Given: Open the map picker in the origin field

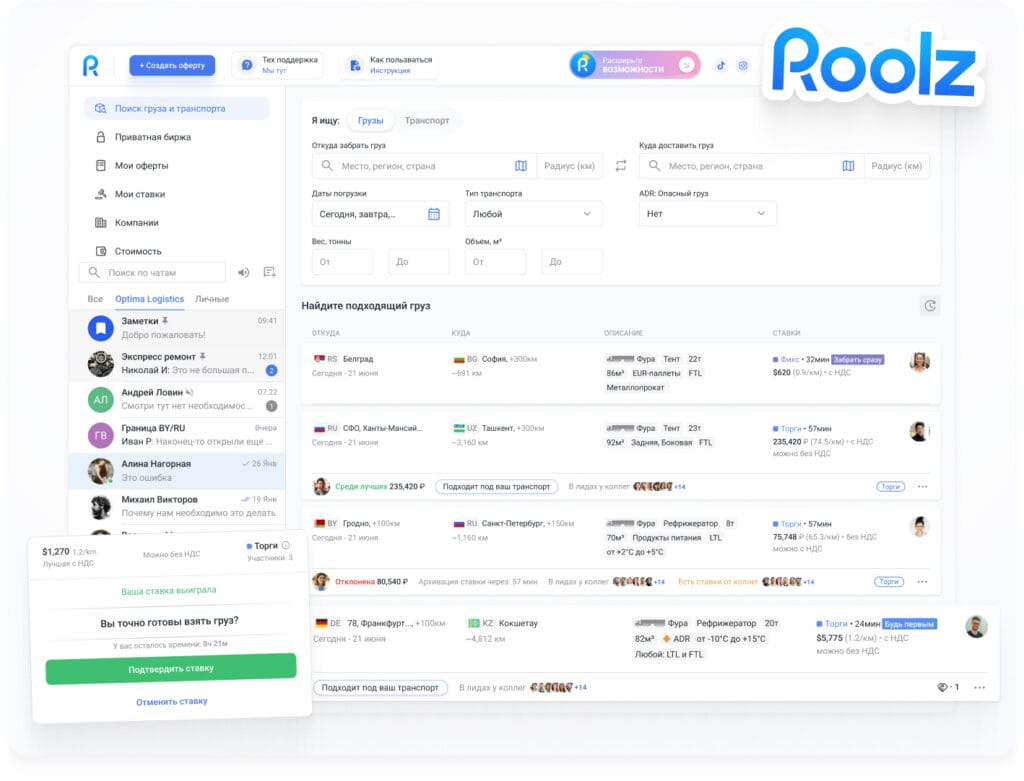Looking at the screenshot, I should [519, 165].
